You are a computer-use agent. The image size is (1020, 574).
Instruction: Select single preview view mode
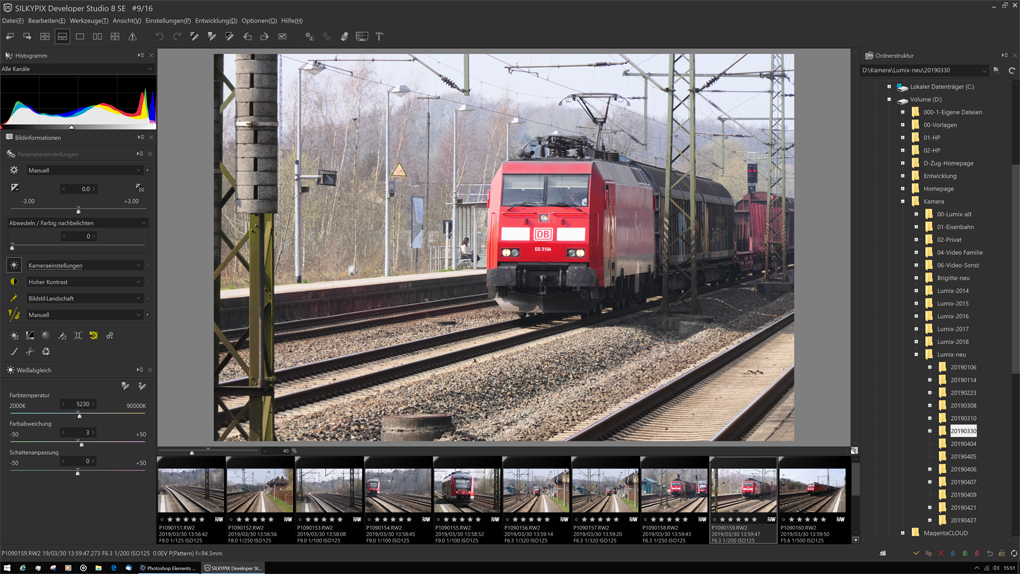(x=80, y=36)
